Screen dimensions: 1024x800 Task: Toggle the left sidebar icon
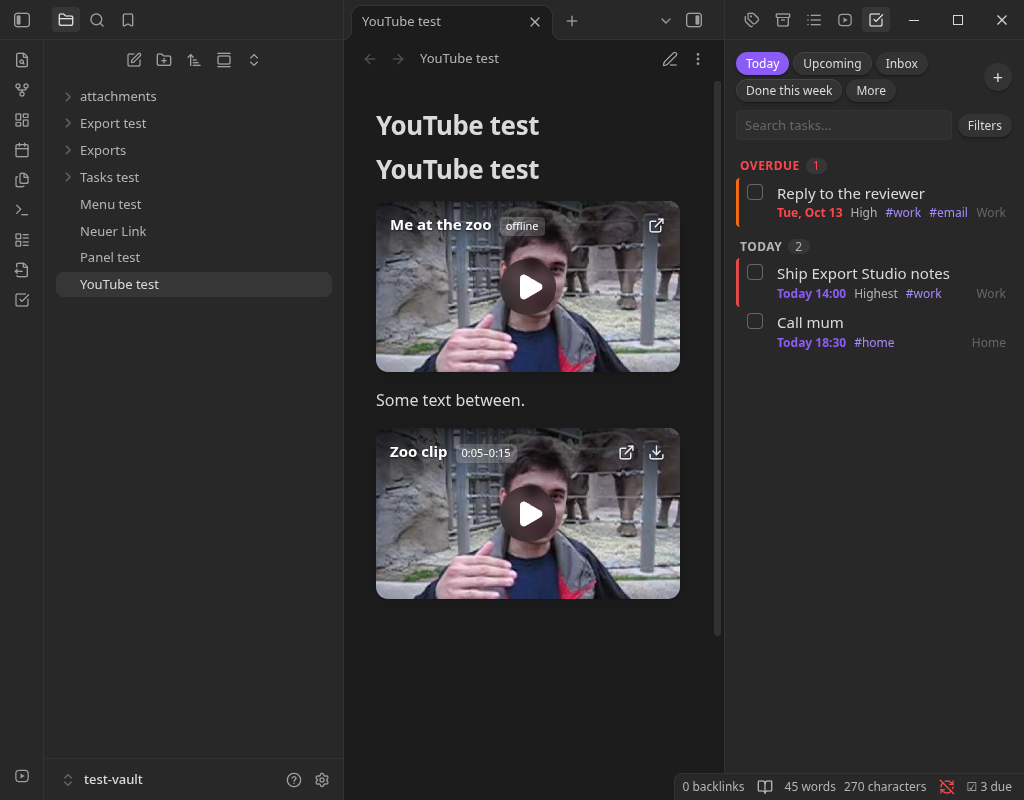point(22,20)
